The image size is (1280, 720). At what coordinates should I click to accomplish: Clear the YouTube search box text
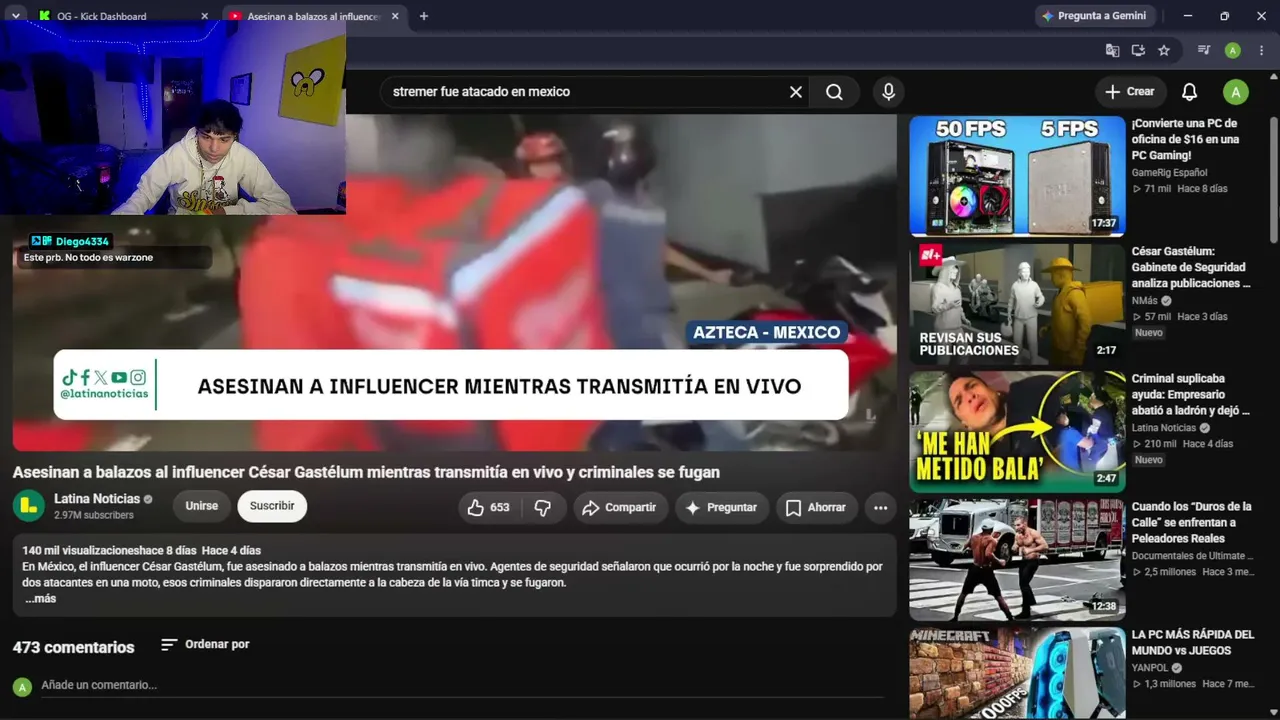796,92
